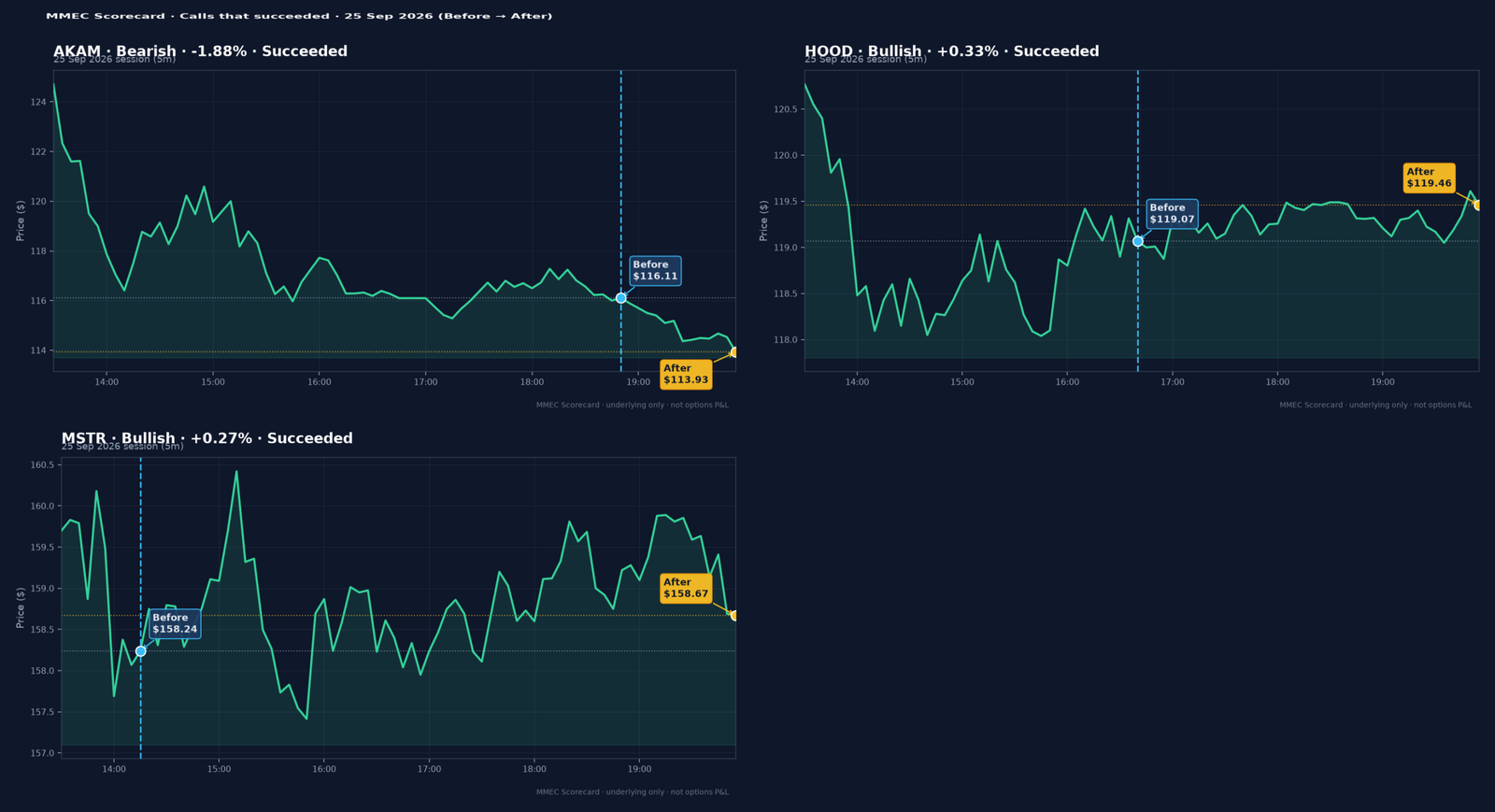The image size is (1495, 812).
Task: Select the '158.0' price tick on MSTR chart
Action: click(43, 671)
